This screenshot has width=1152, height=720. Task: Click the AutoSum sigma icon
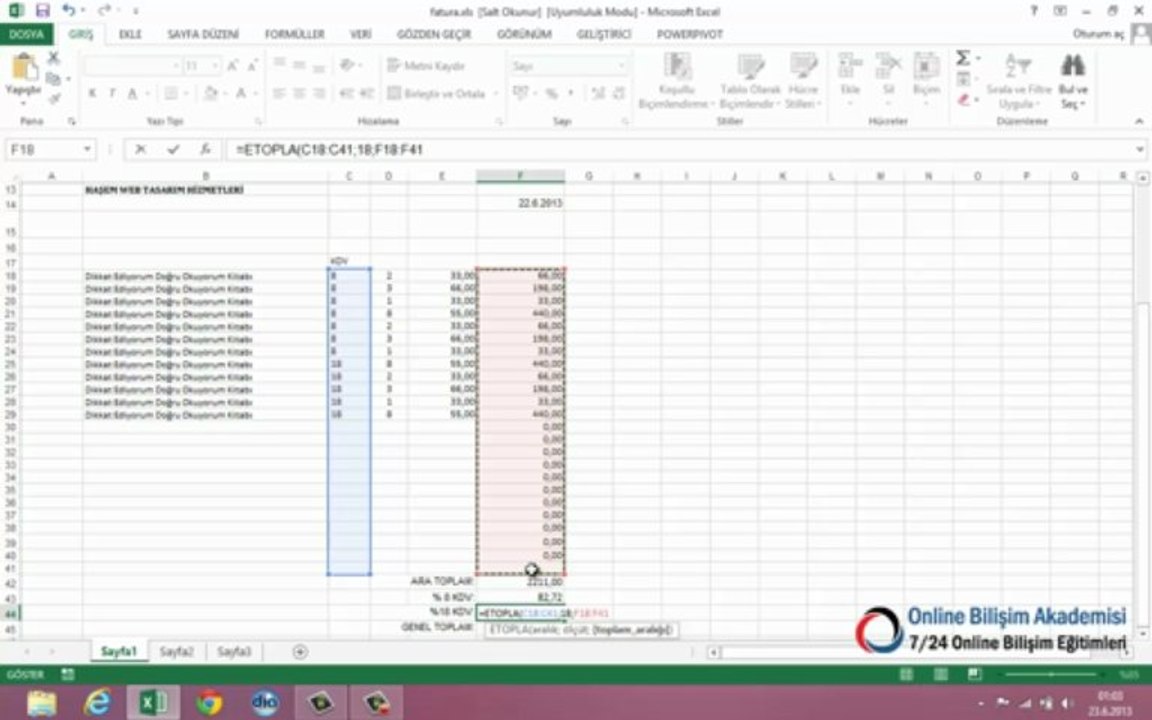963,57
